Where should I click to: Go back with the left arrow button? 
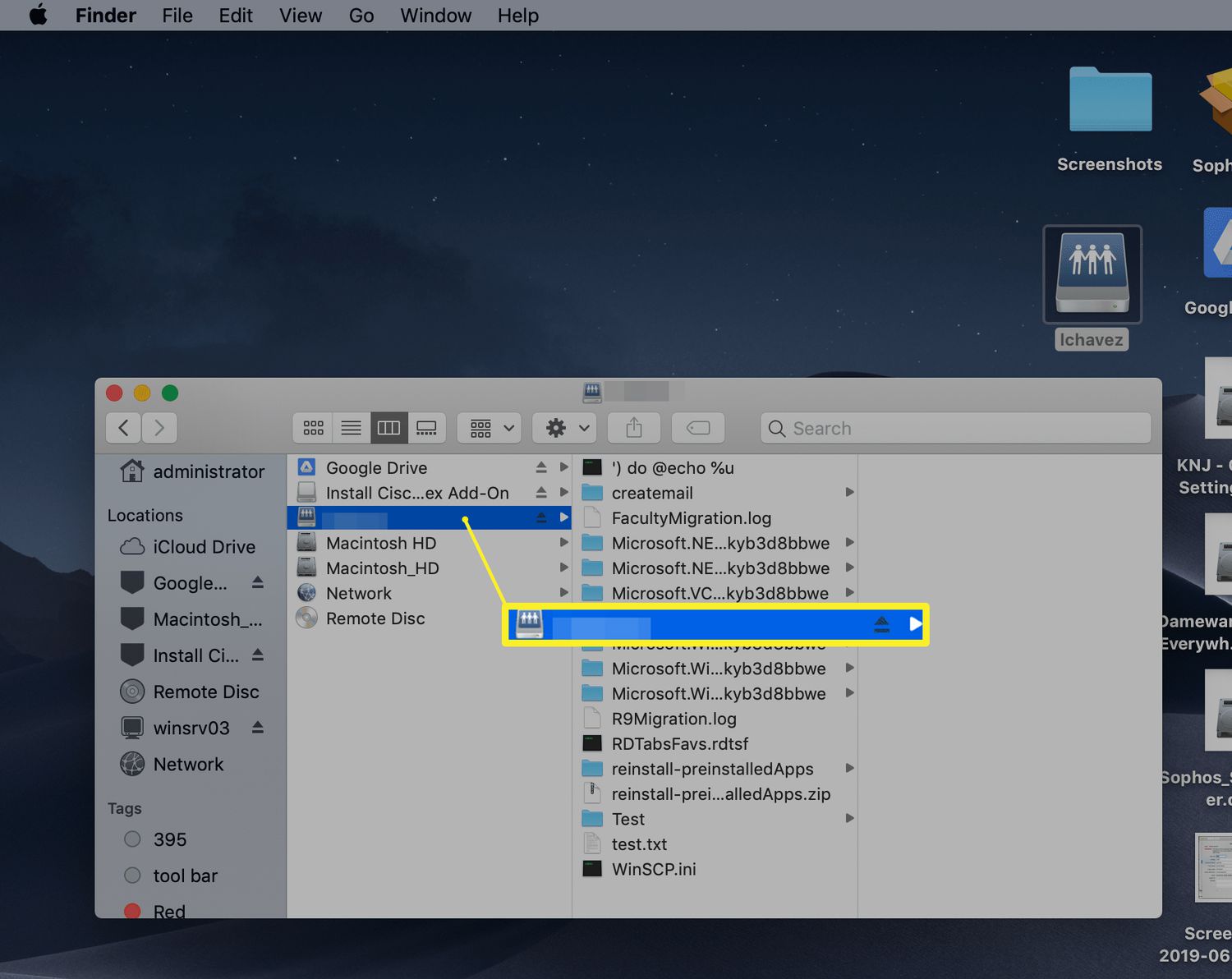point(124,428)
